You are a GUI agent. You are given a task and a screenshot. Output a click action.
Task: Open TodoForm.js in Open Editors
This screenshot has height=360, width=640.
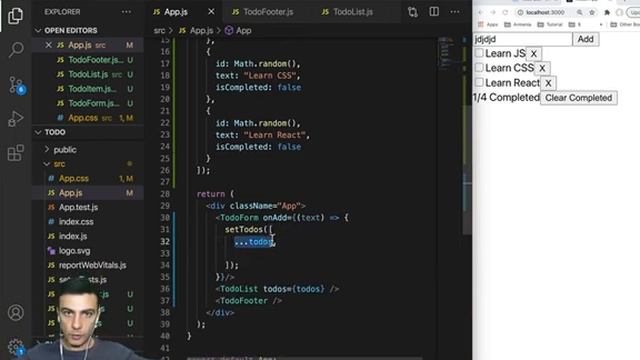[93, 103]
